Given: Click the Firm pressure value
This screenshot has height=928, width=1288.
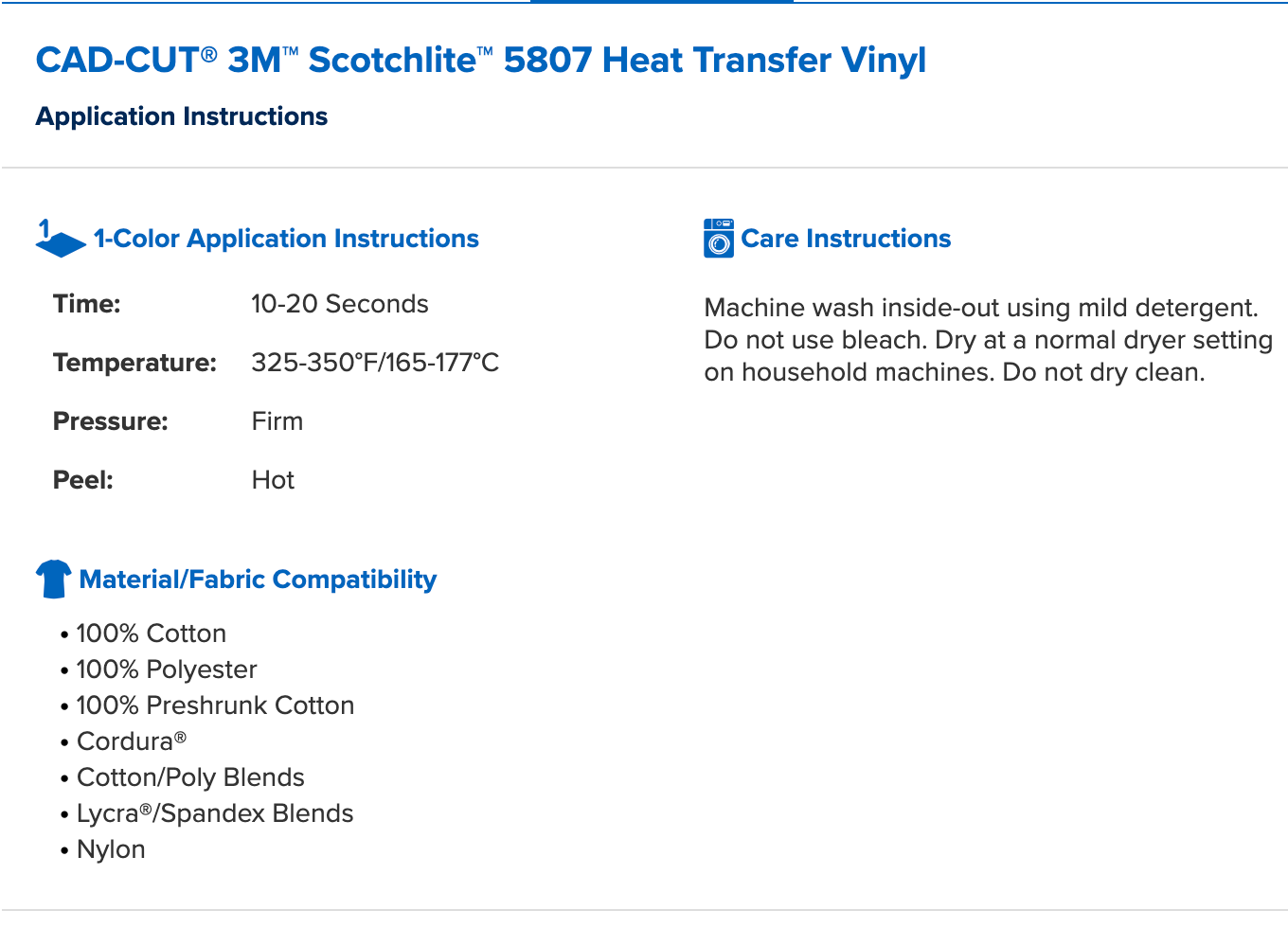Looking at the screenshot, I should pyautogui.click(x=277, y=421).
